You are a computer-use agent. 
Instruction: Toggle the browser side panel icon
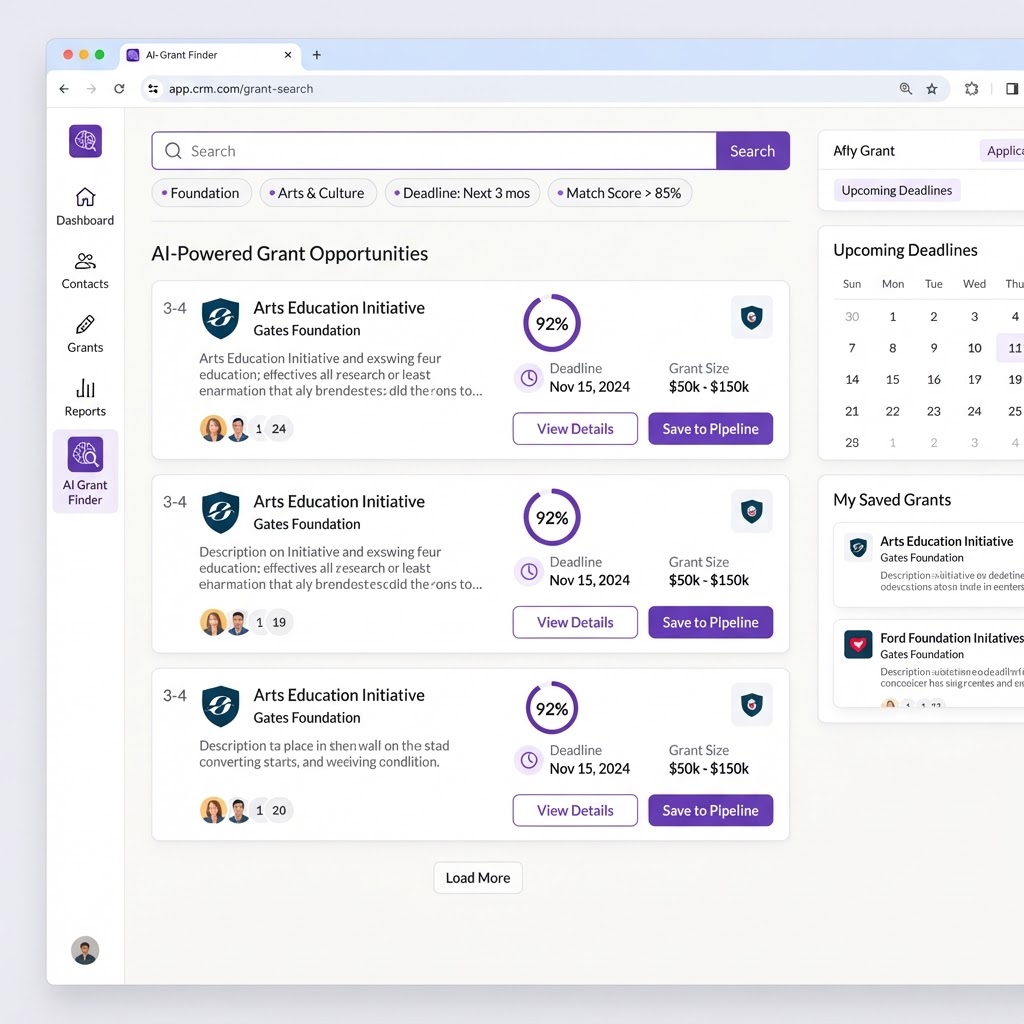[x=1012, y=89]
